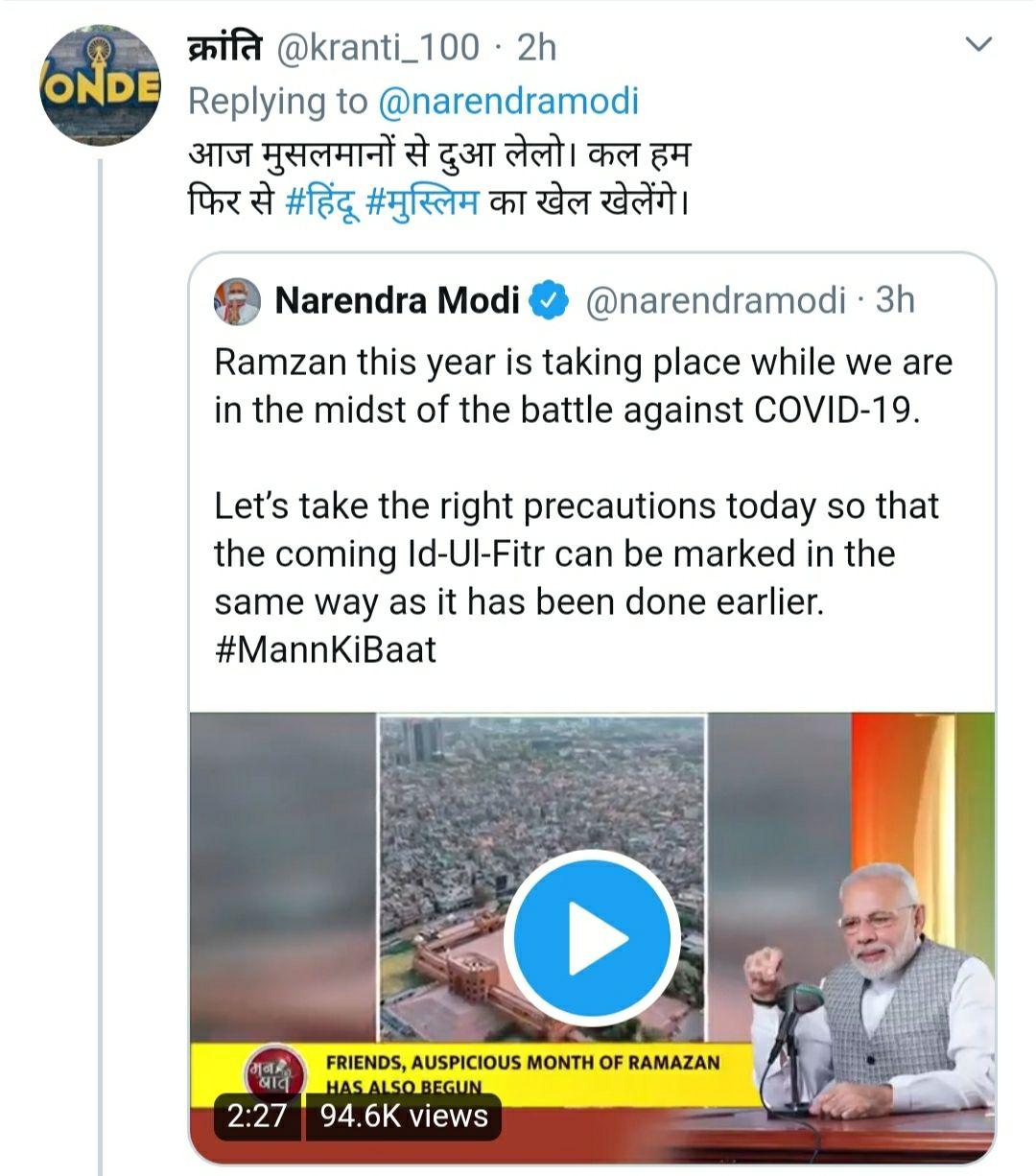Click the 2:27 video duration label

click(x=257, y=1117)
